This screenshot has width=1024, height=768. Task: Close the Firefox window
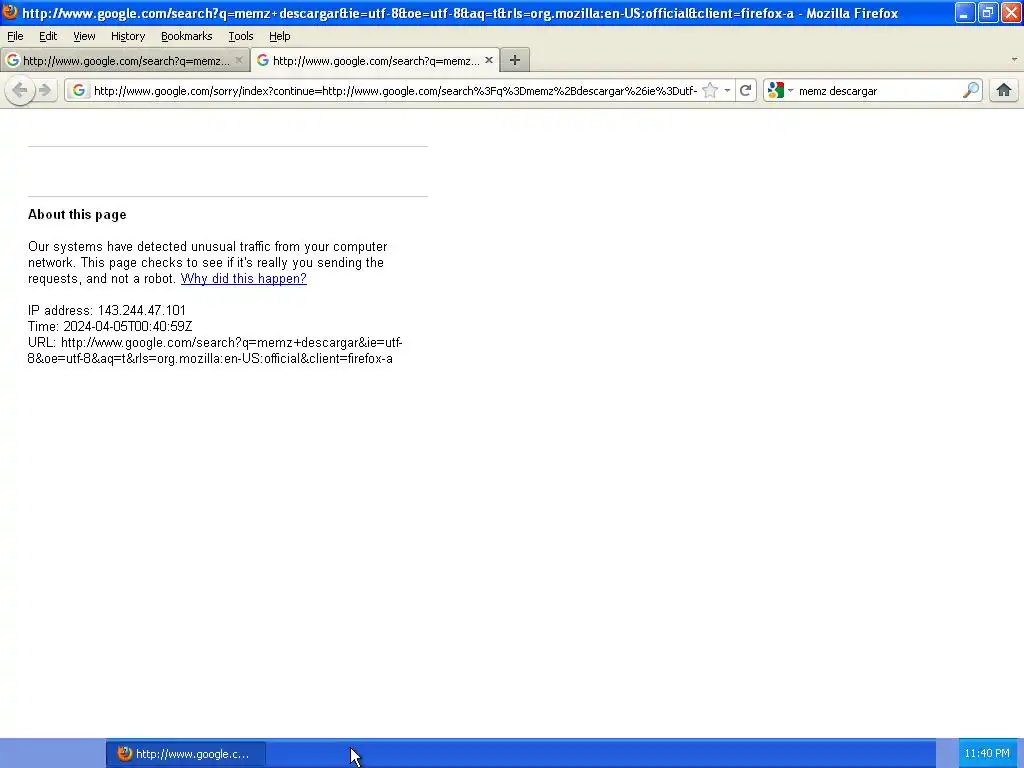pos(1011,12)
